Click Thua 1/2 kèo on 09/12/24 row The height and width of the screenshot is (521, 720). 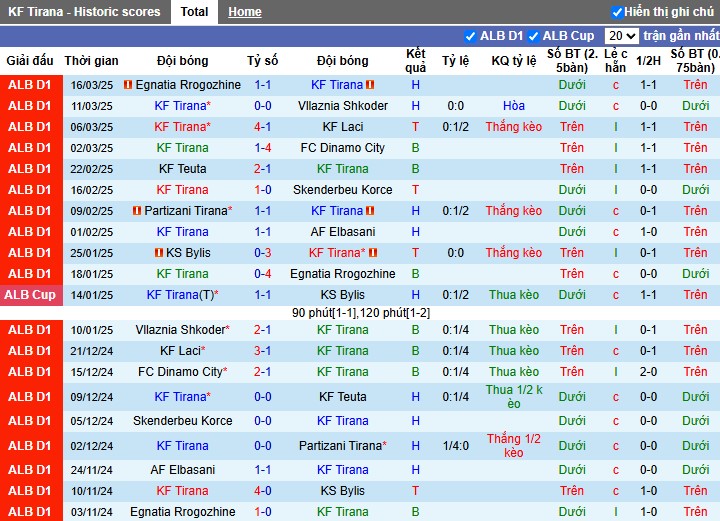(514, 397)
